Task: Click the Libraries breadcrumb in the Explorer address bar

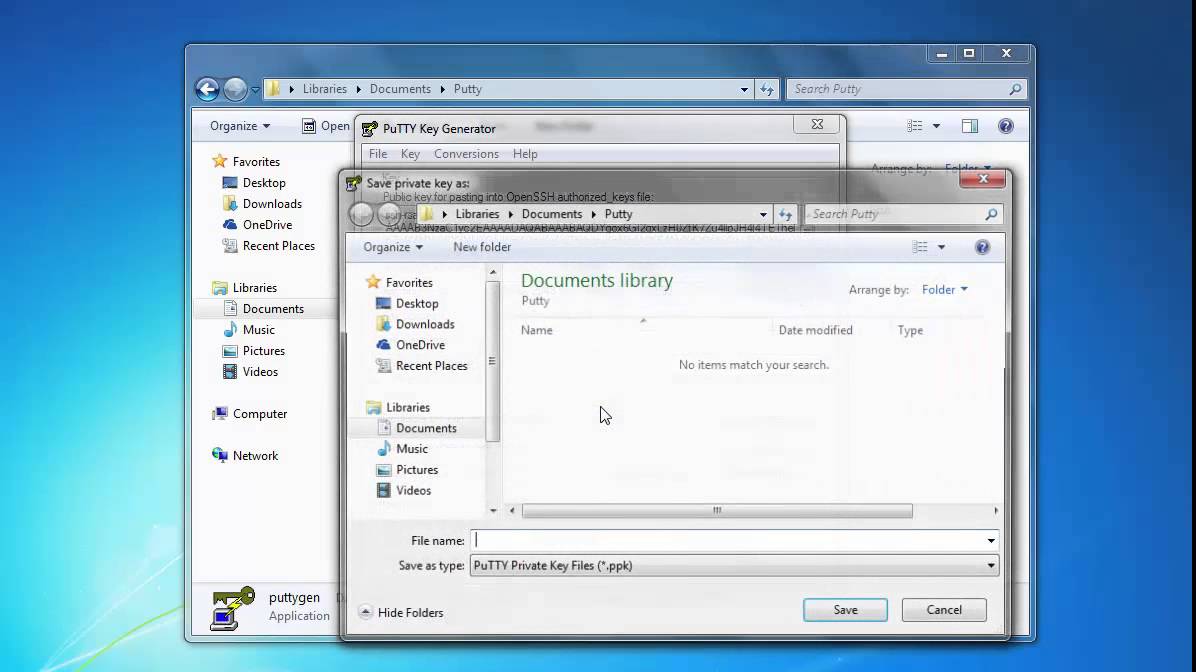Action: pyautogui.click(x=324, y=89)
